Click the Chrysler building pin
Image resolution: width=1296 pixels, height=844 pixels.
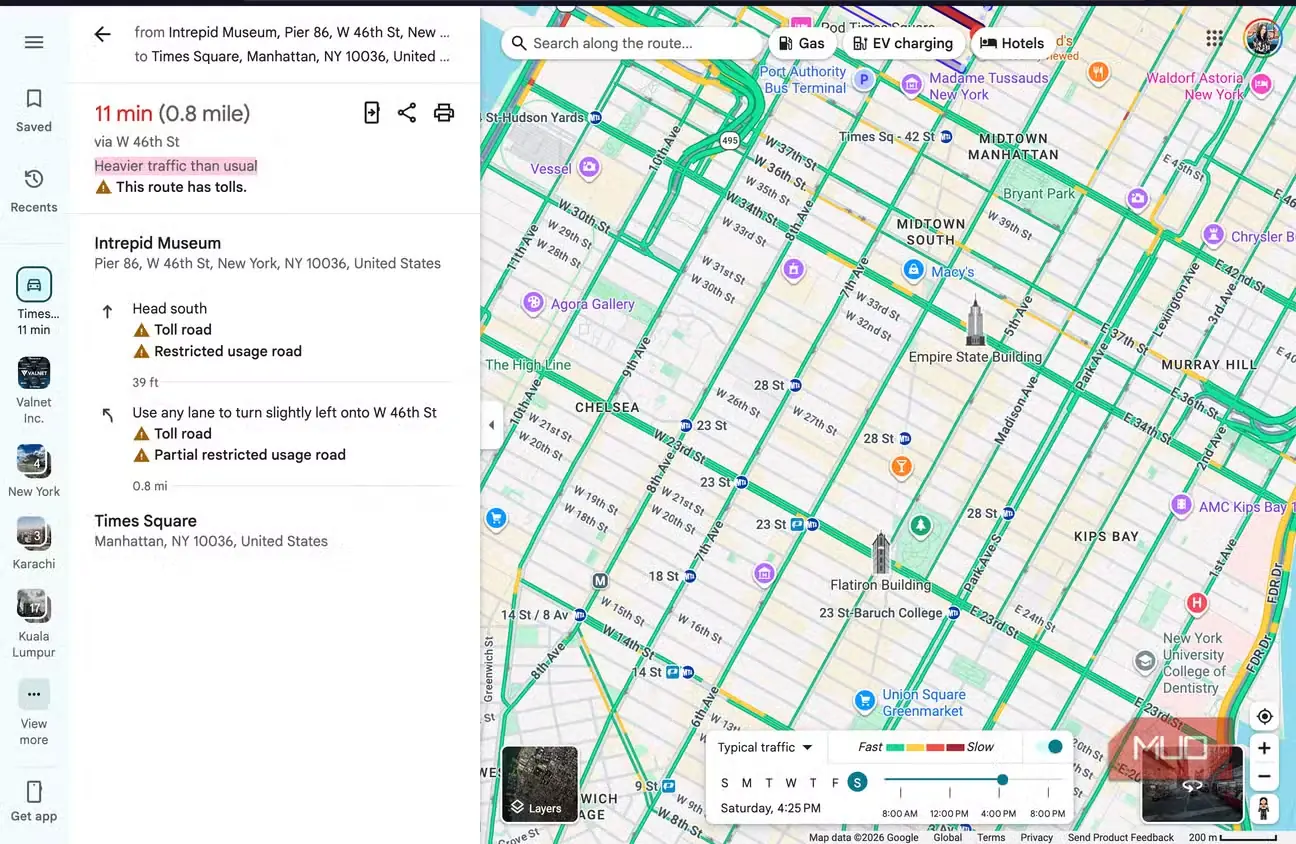tap(1213, 235)
